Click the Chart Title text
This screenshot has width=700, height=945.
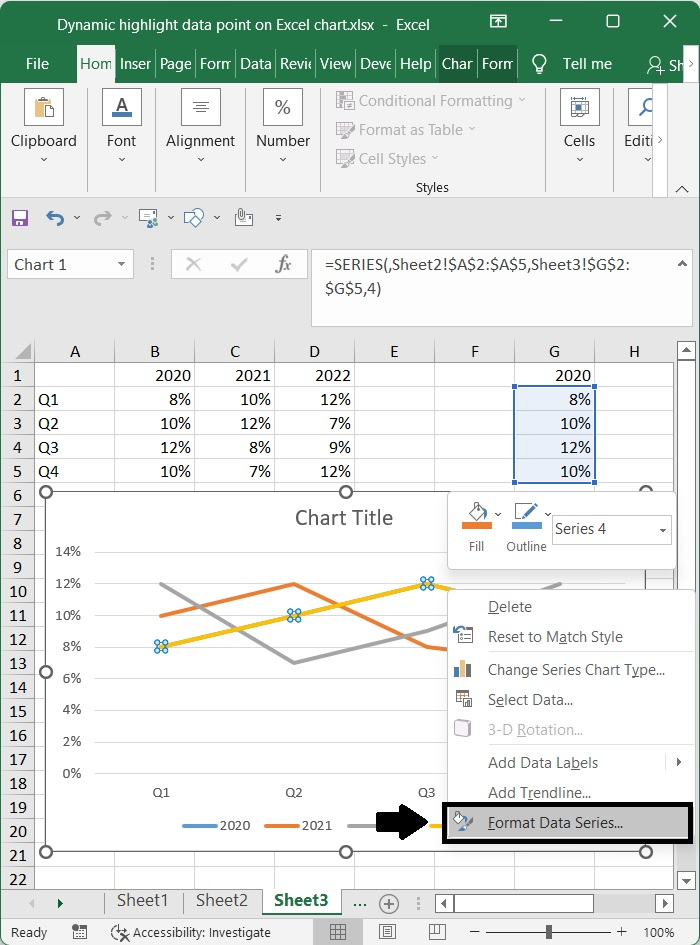pyautogui.click(x=344, y=518)
